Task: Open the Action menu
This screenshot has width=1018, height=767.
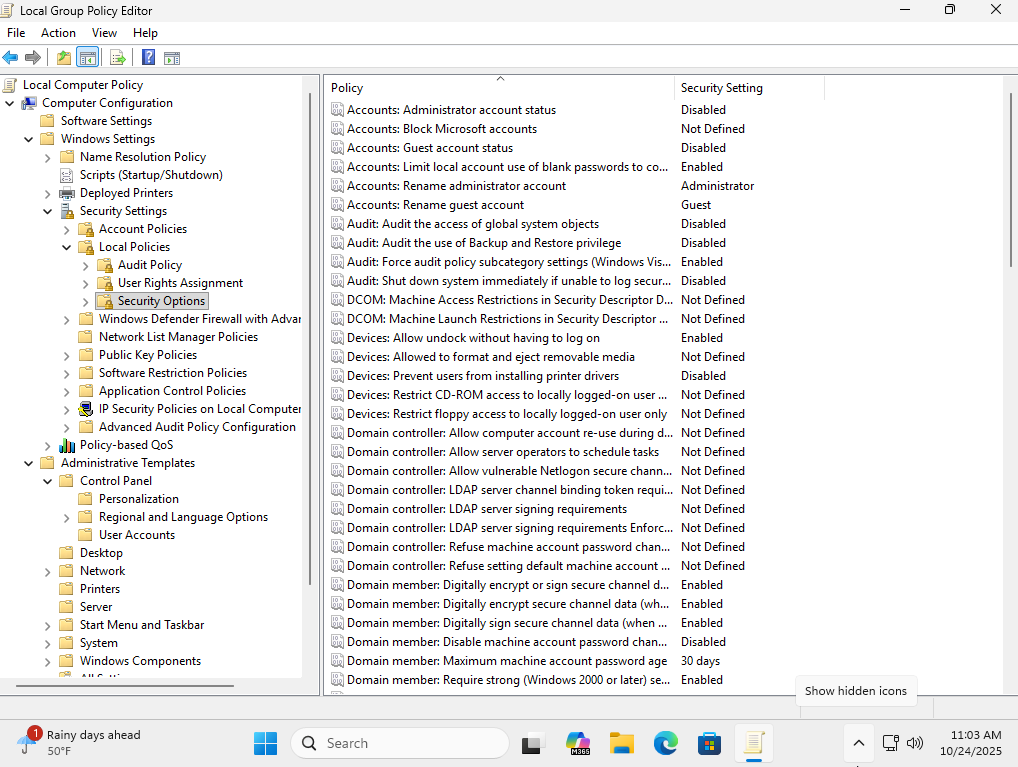Action: [58, 33]
